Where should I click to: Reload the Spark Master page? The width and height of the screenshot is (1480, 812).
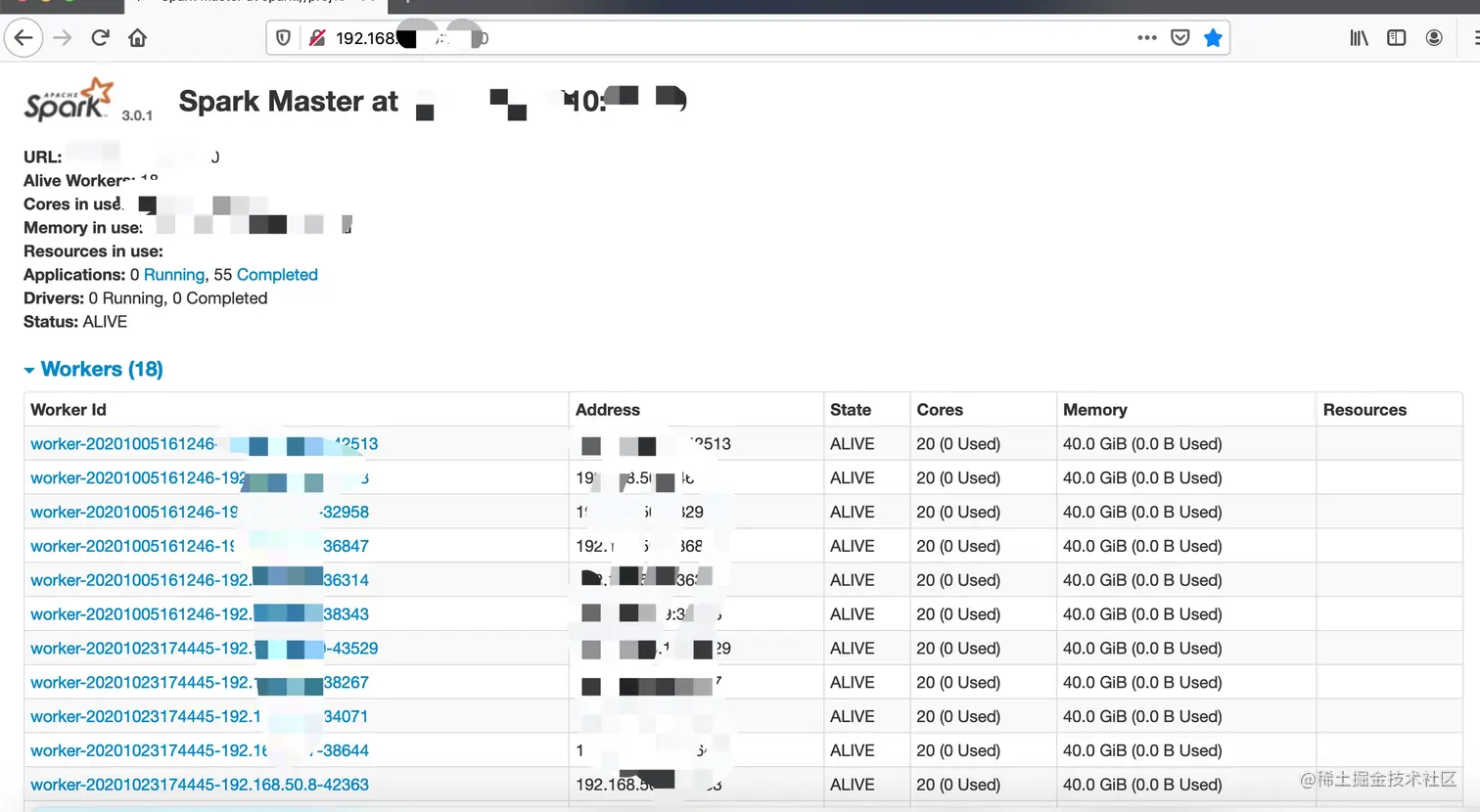pos(100,38)
